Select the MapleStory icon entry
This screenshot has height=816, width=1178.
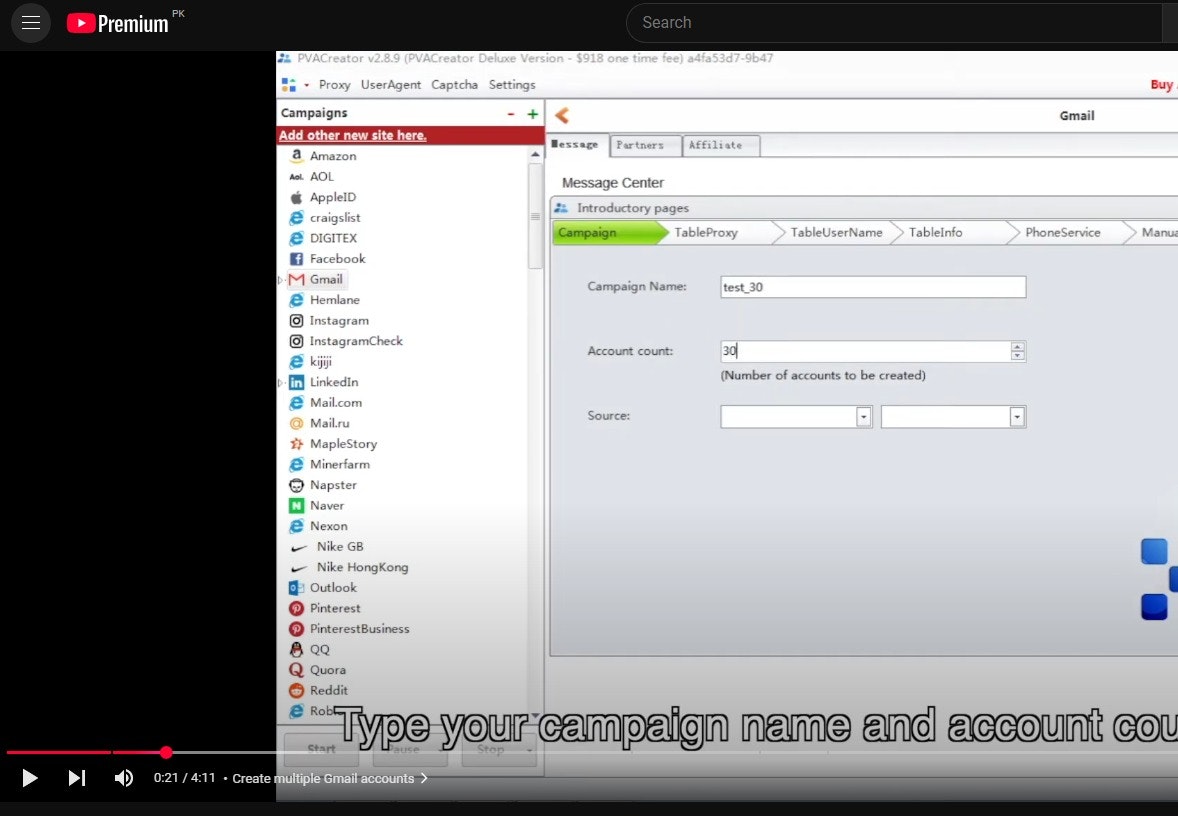297,444
